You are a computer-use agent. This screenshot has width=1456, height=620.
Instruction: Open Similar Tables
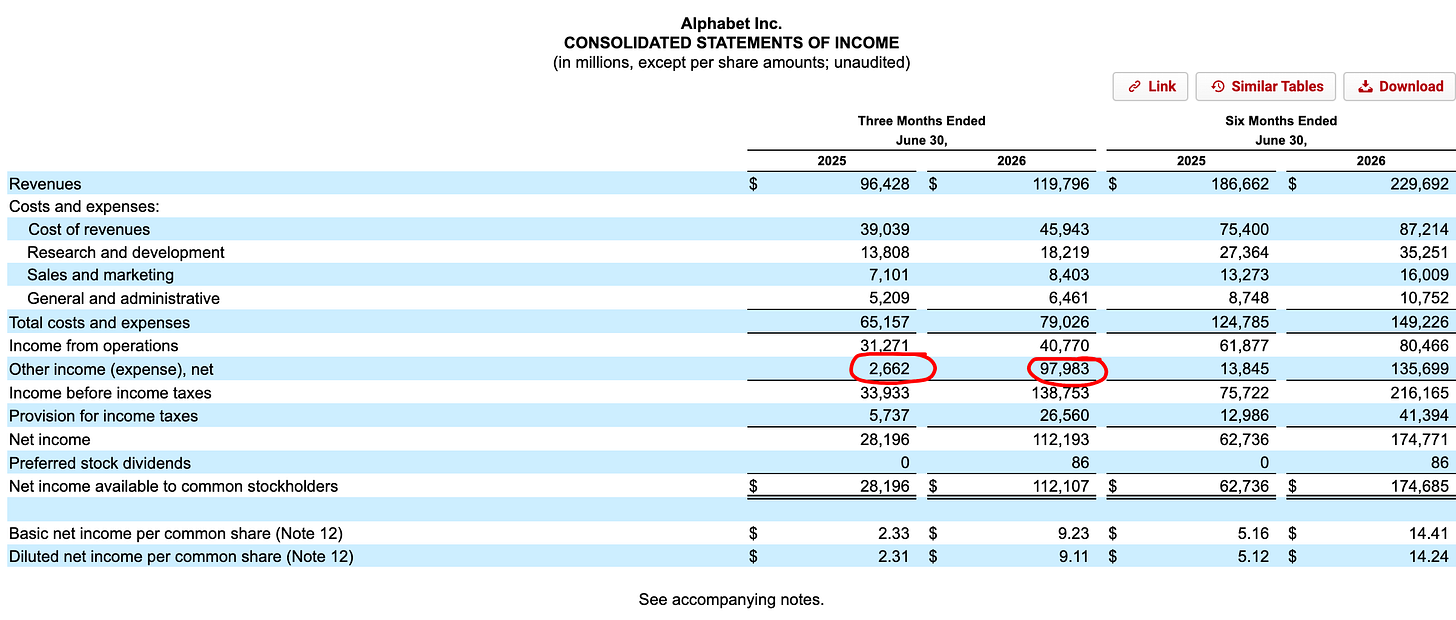click(x=1266, y=86)
